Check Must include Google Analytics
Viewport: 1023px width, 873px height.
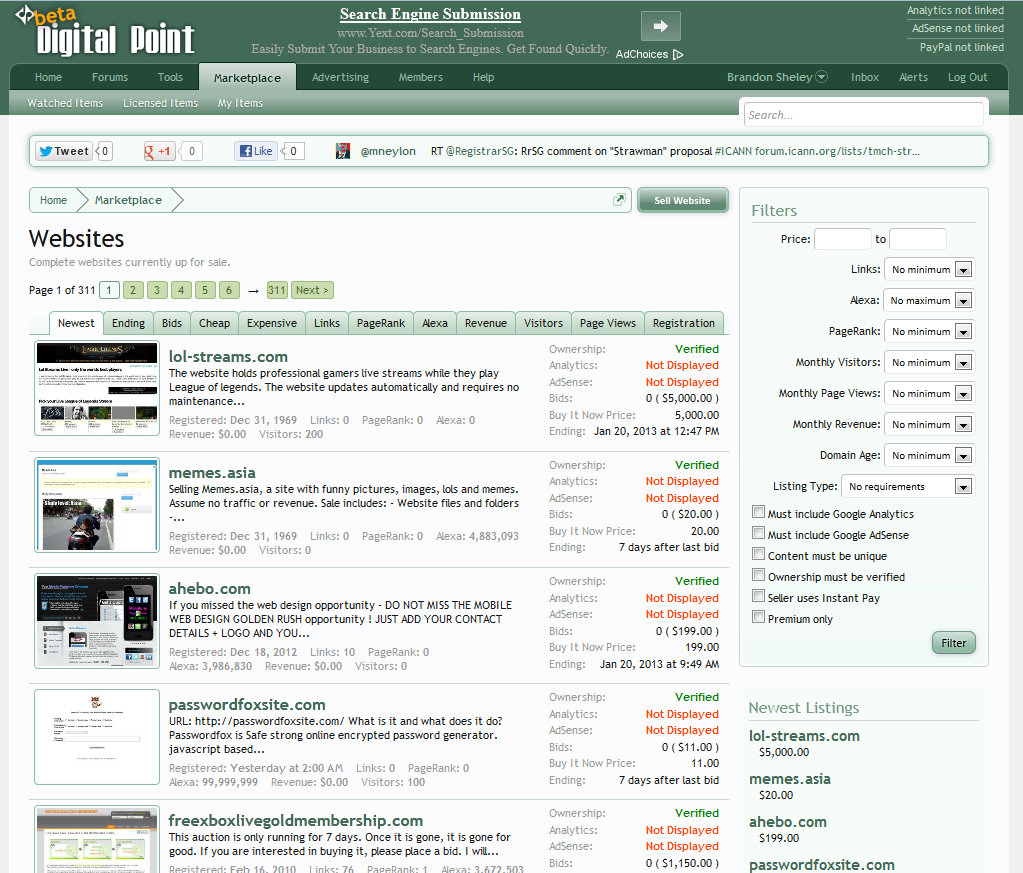[x=758, y=512]
